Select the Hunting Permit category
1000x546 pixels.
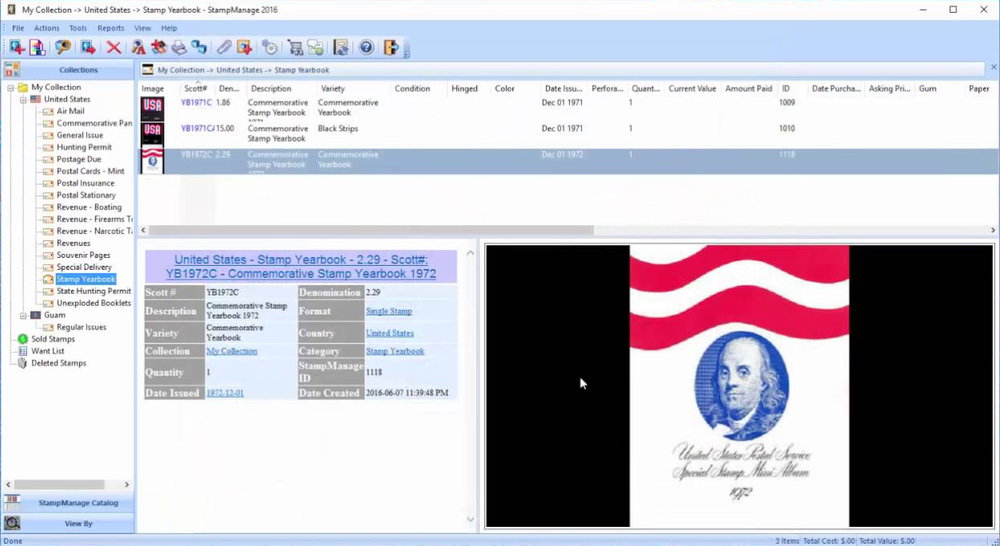tap(84, 147)
